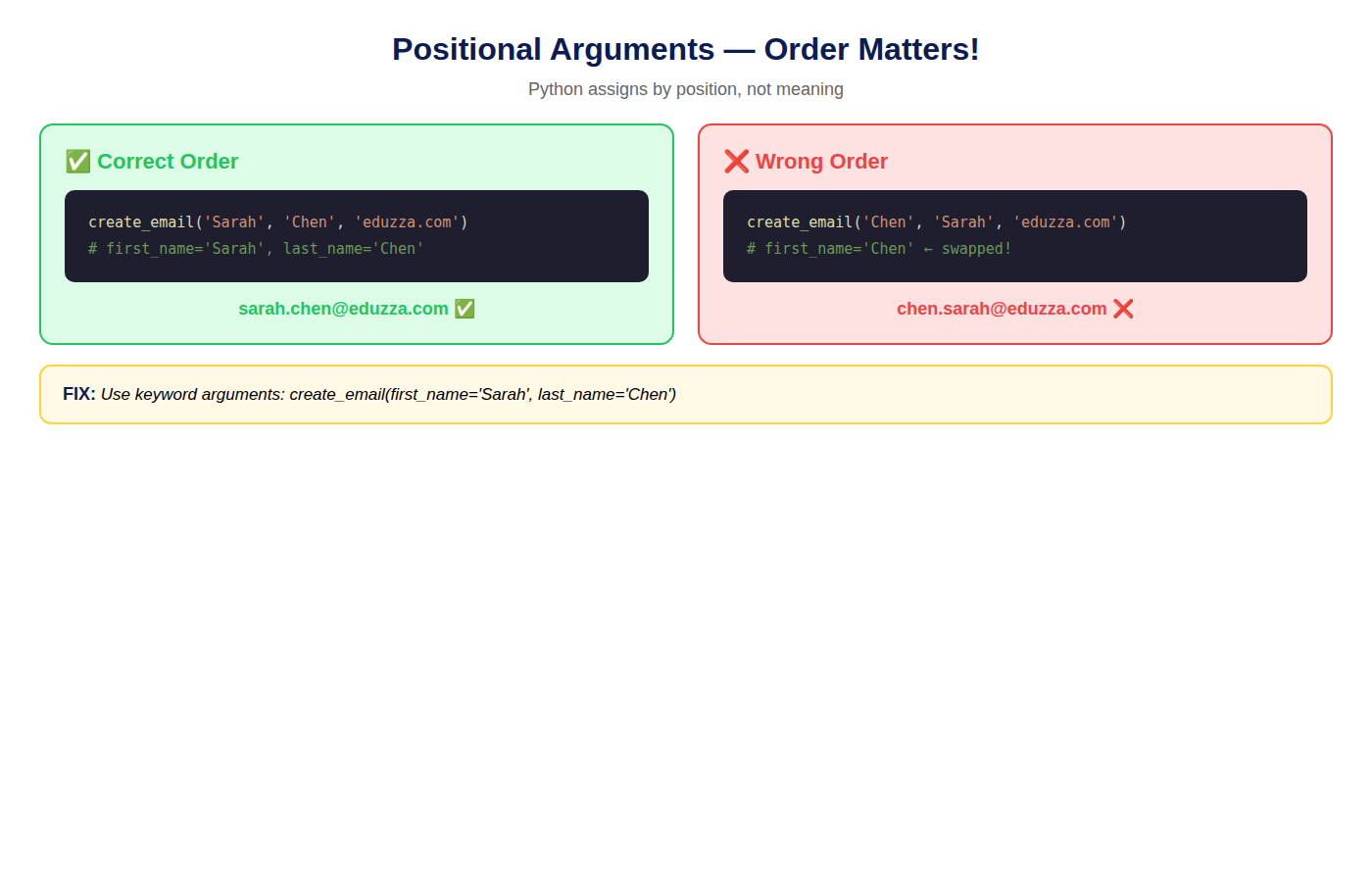Click the chen.sarah@eduzza.com email result
1372x882 pixels.
tap(1002, 309)
